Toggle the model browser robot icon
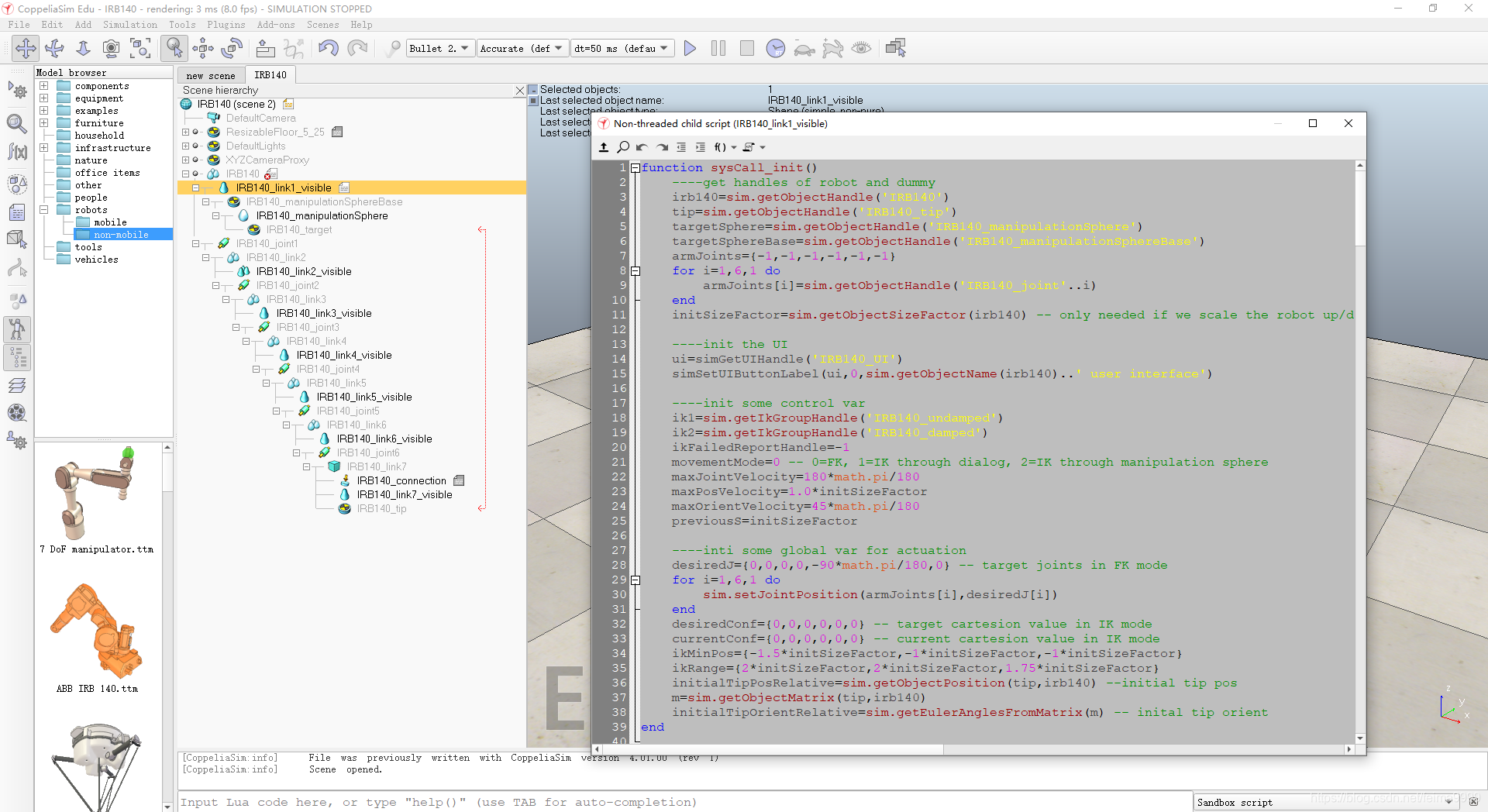The height and width of the screenshot is (812, 1488). click(x=17, y=330)
